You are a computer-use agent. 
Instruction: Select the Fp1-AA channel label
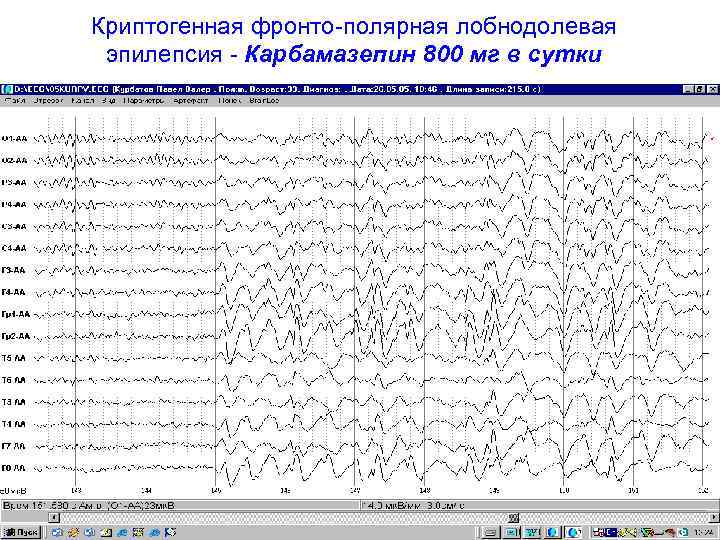pos(16,314)
